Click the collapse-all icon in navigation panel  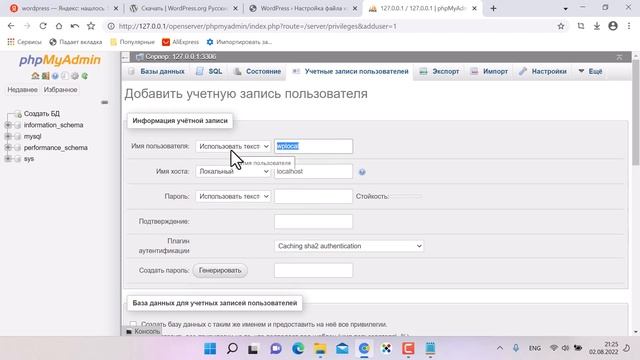point(104,102)
